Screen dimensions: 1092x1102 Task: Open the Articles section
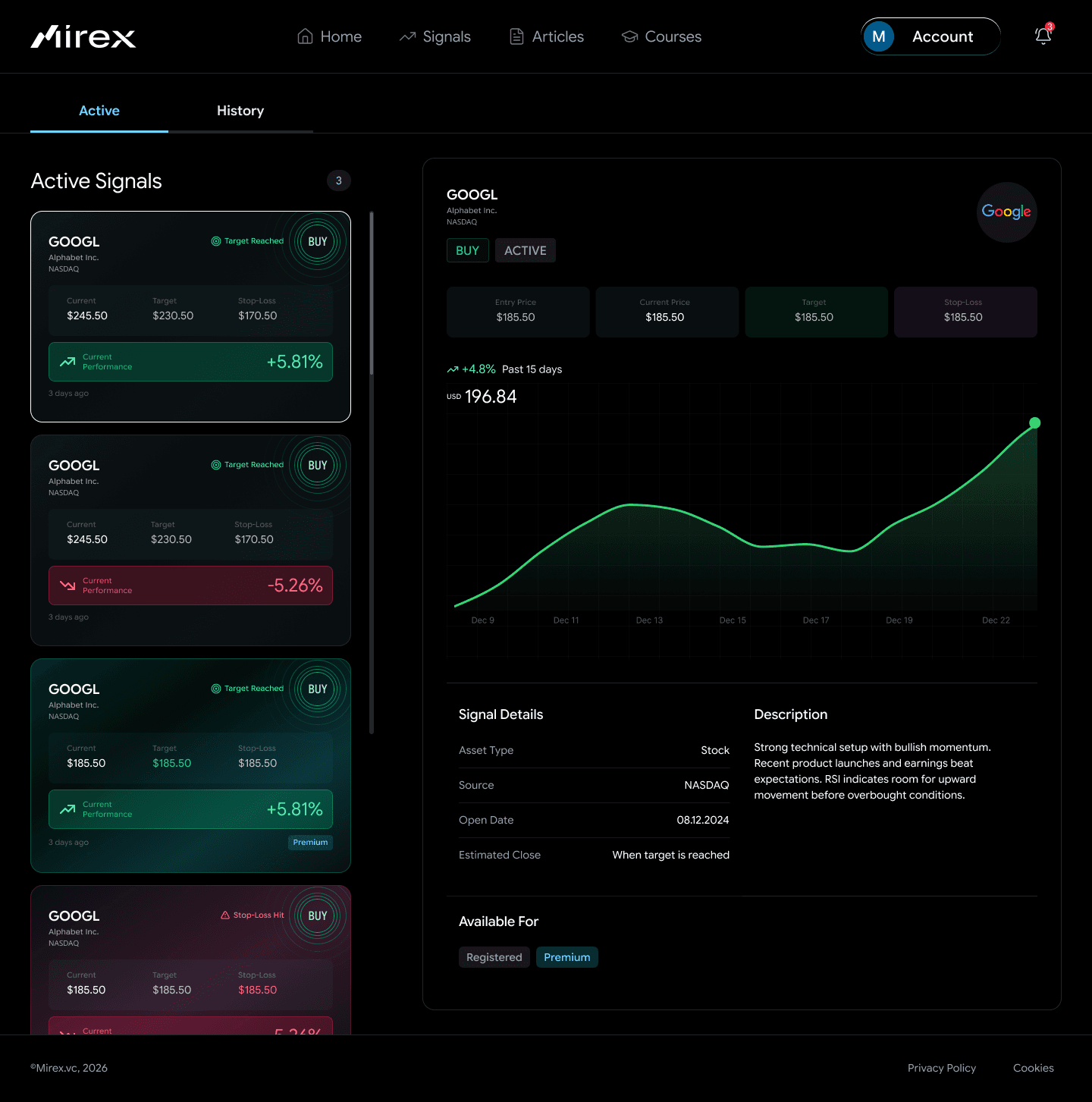tap(547, 36)
